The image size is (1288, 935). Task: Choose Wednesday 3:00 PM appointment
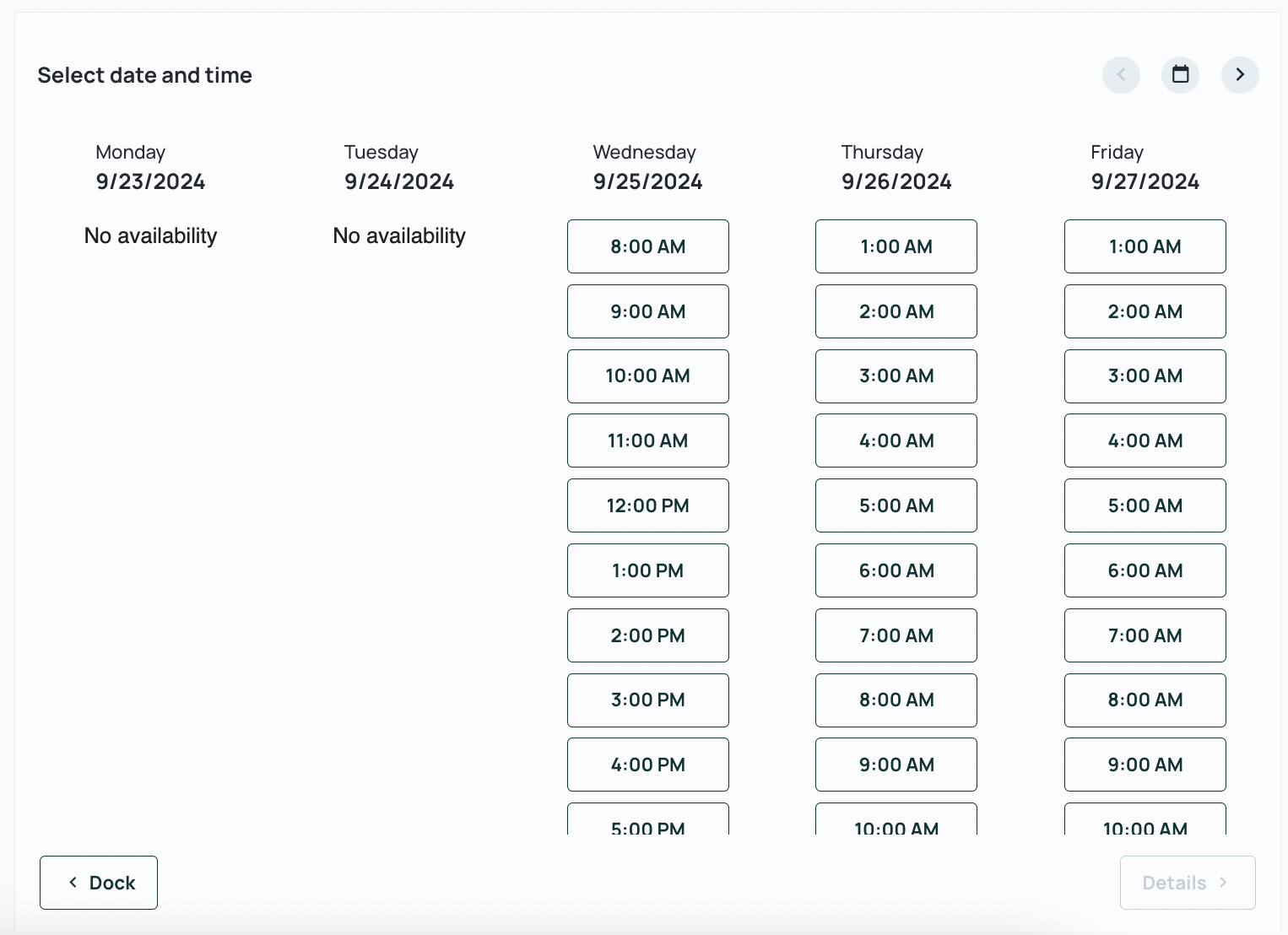647,700
